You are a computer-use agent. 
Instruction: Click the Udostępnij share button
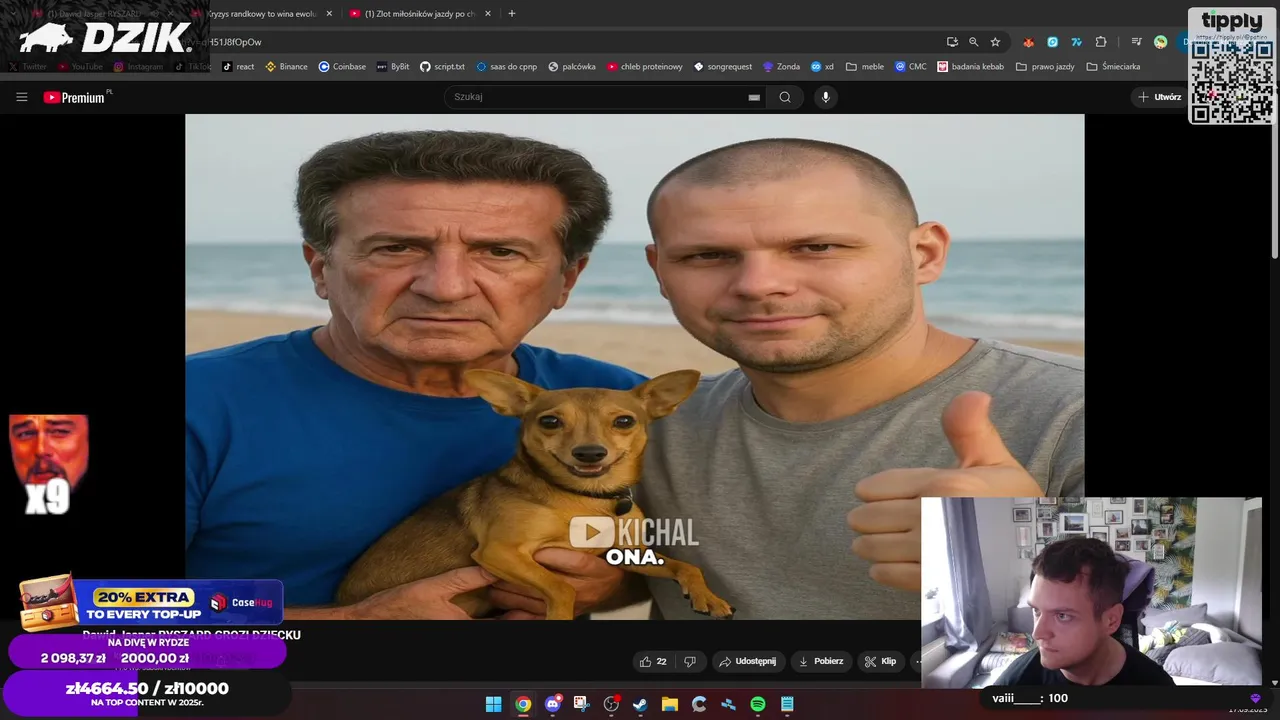coord(748,661)
